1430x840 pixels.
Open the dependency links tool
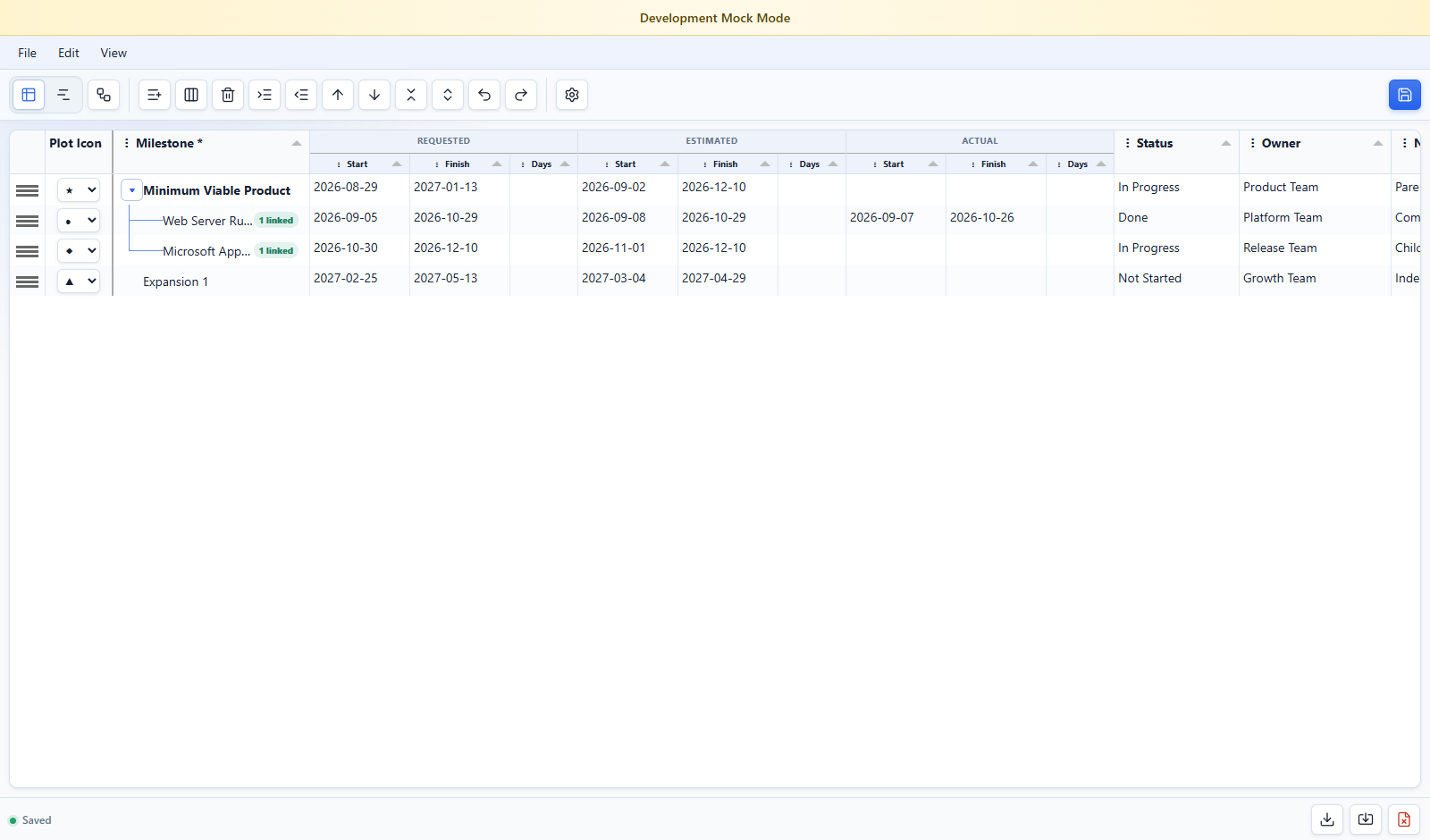tap(104, 95)
